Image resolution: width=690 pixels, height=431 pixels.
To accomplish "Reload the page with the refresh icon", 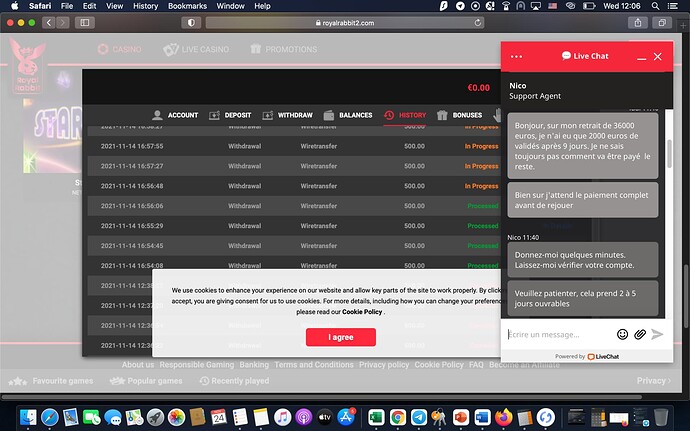I will click(x=477, y=22).
